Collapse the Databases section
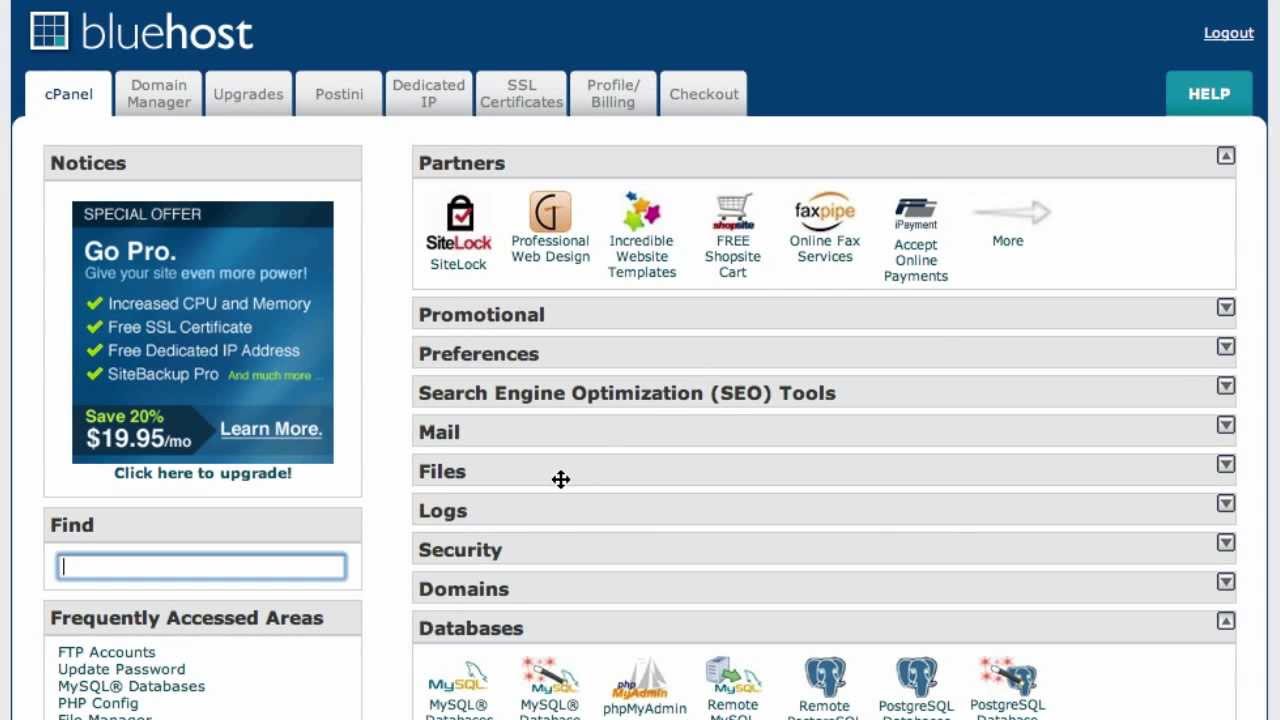The width and height of the screenshot is (1280, 720). pos(1226,621)
